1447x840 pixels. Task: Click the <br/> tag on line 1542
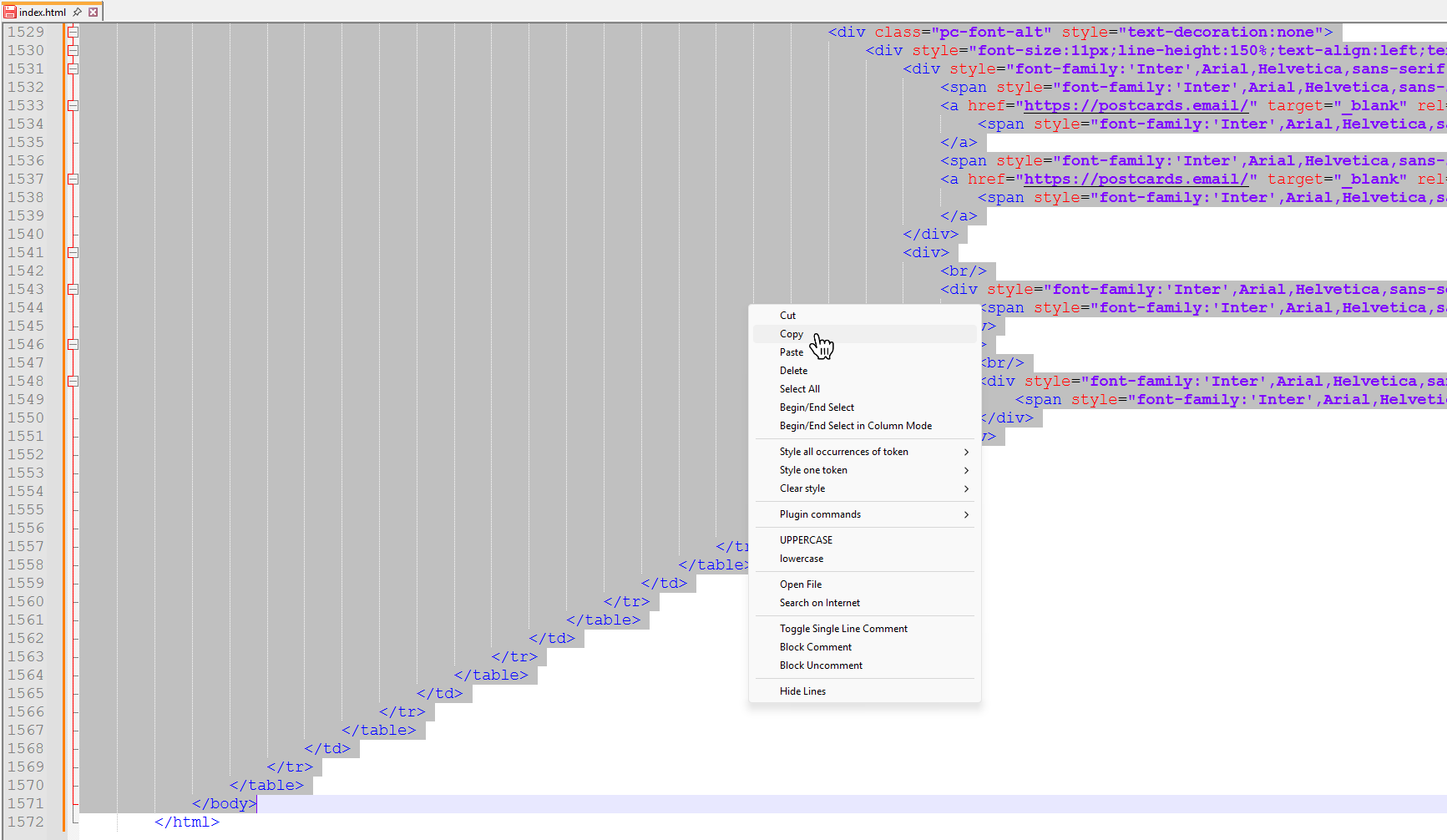point(964,271)
